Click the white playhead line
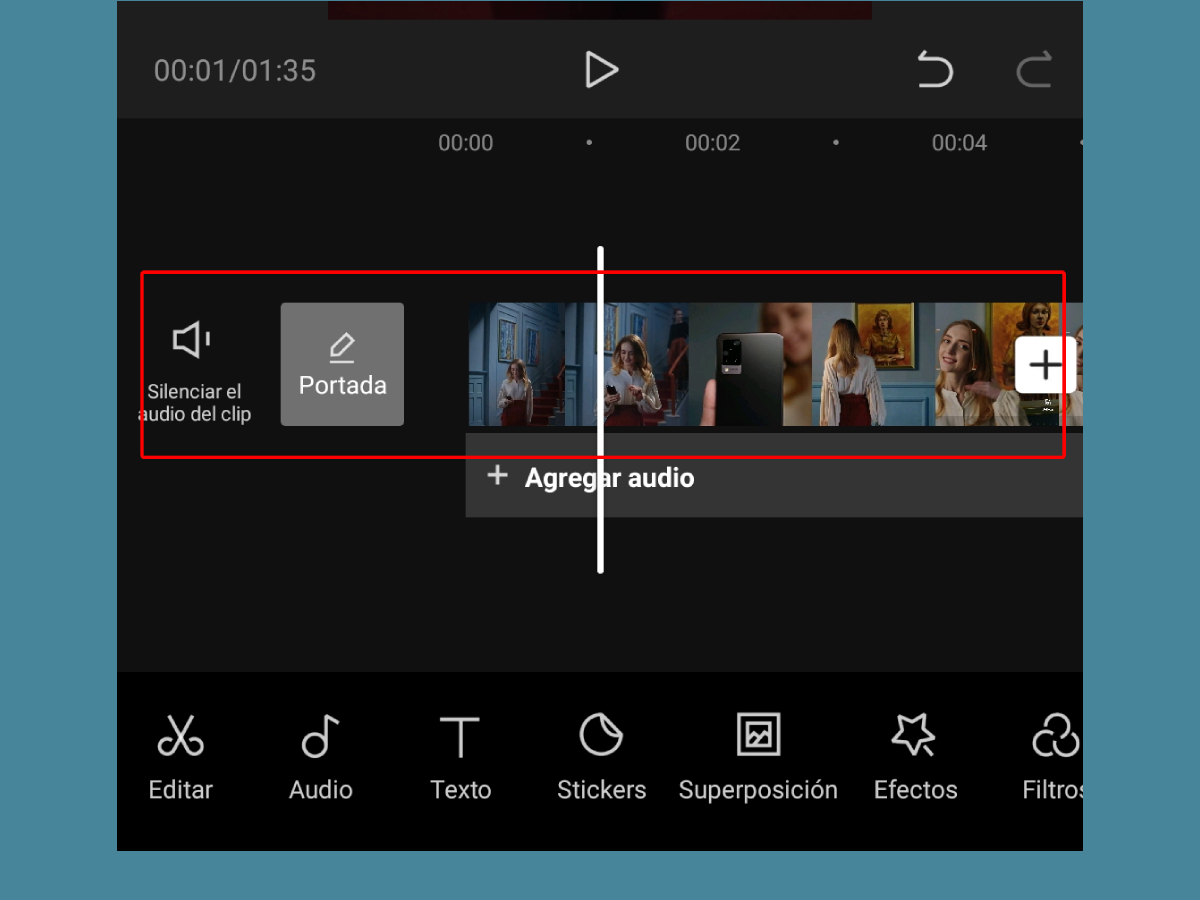 click(x=600, y=410)
